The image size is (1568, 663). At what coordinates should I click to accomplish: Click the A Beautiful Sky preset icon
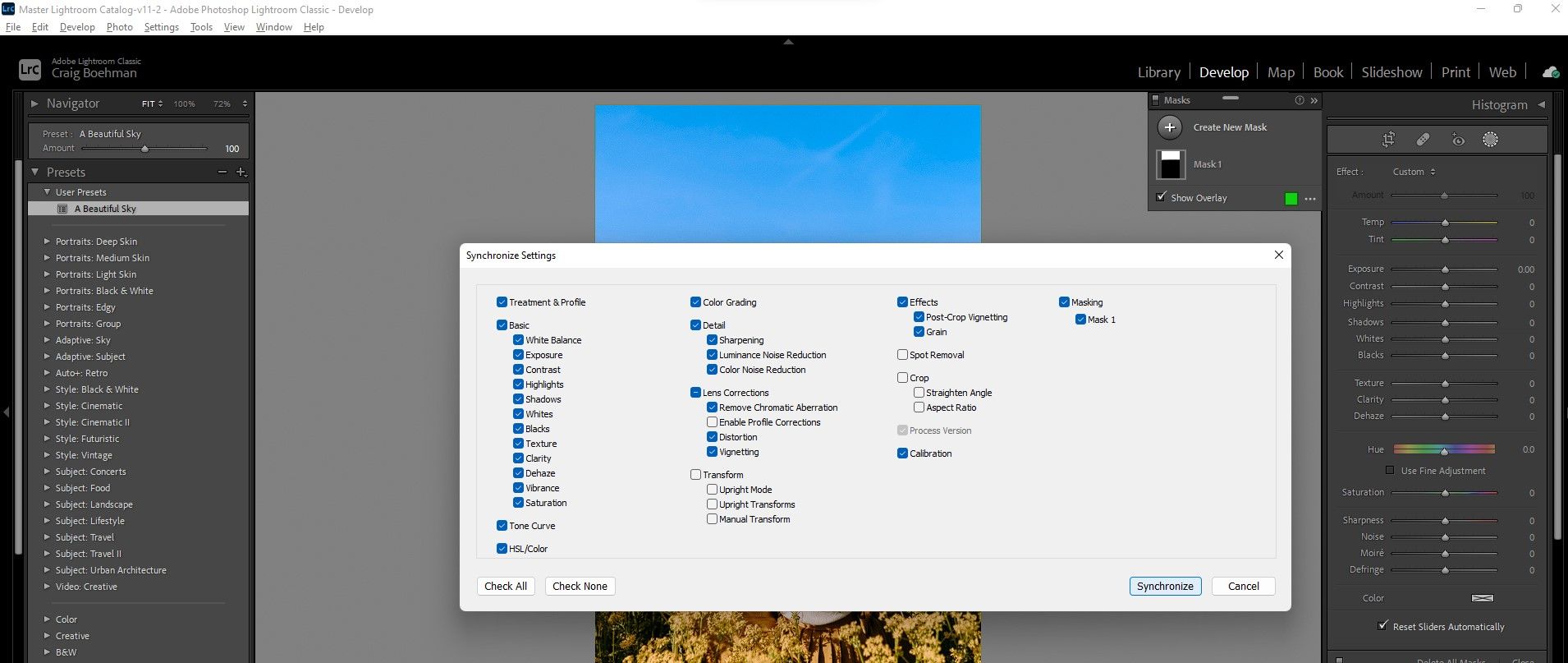coord(62,209)
